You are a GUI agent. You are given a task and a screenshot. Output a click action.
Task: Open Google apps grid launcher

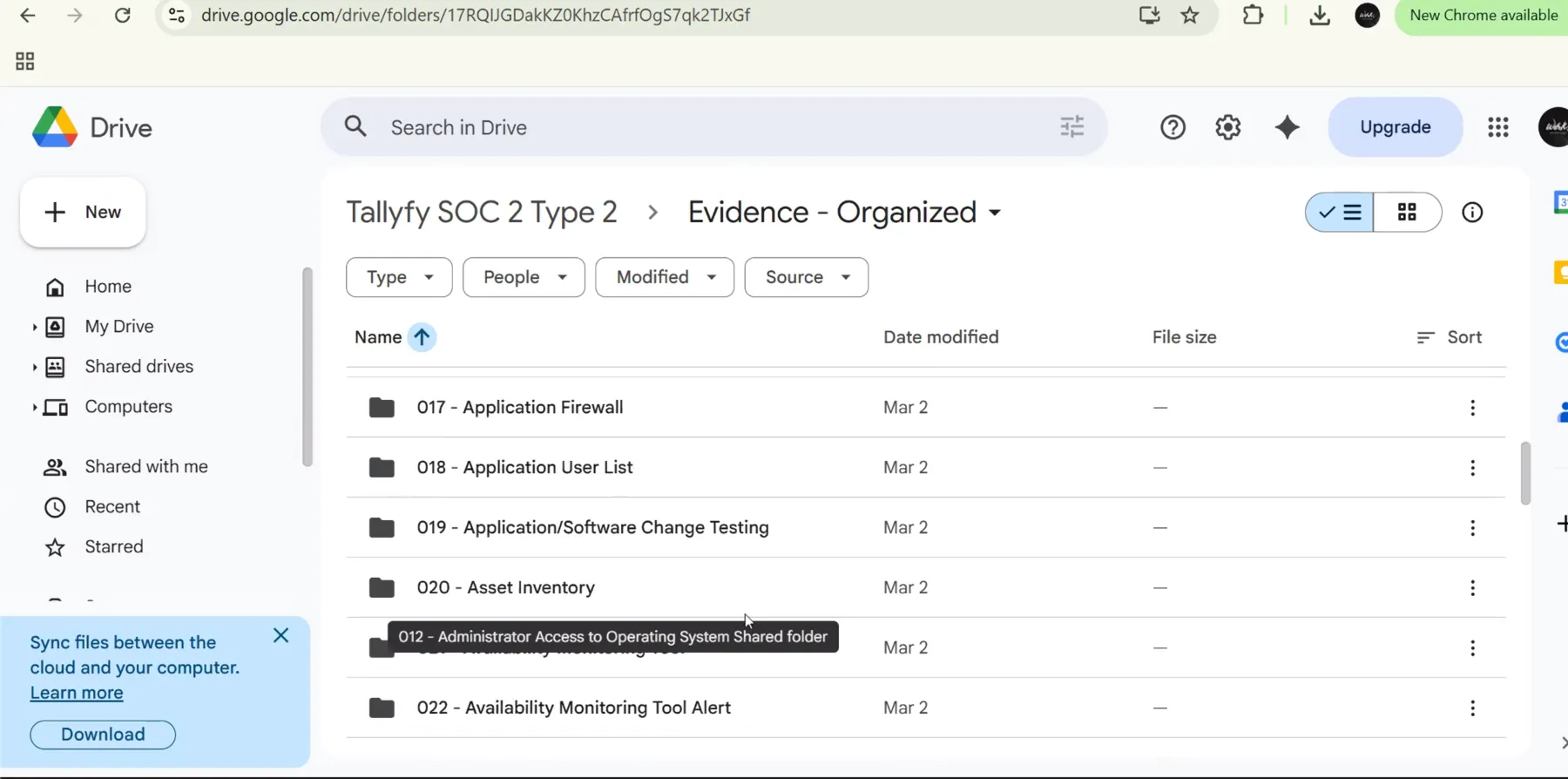point(1498,127)
